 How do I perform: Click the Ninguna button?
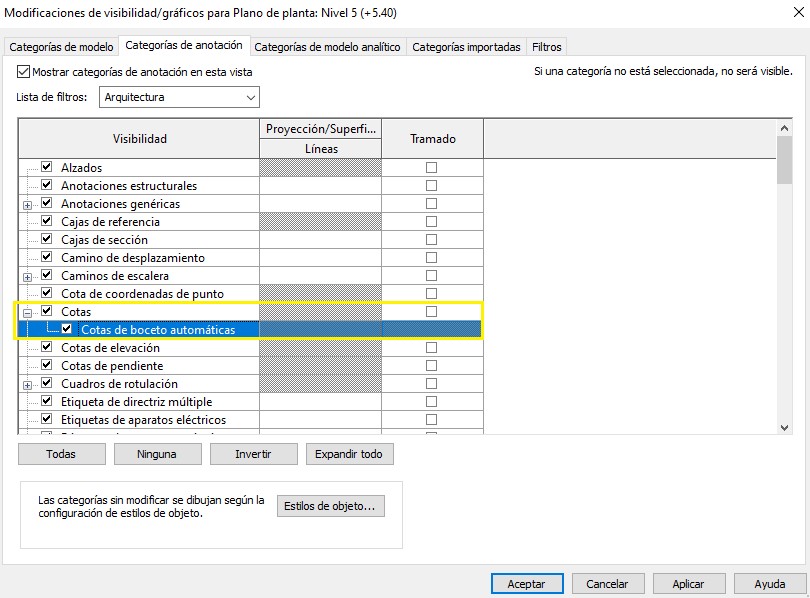point(158,454)
